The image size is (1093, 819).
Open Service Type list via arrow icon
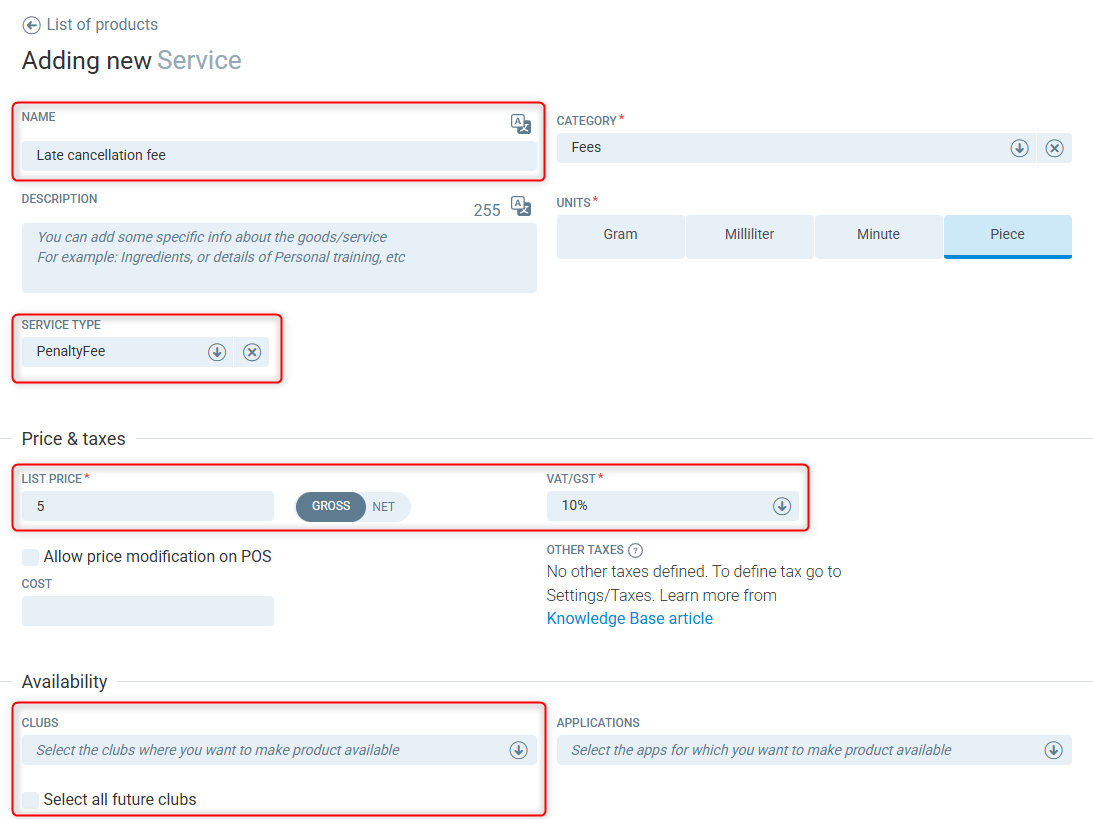pyautogui.click(x=217, y=352)
